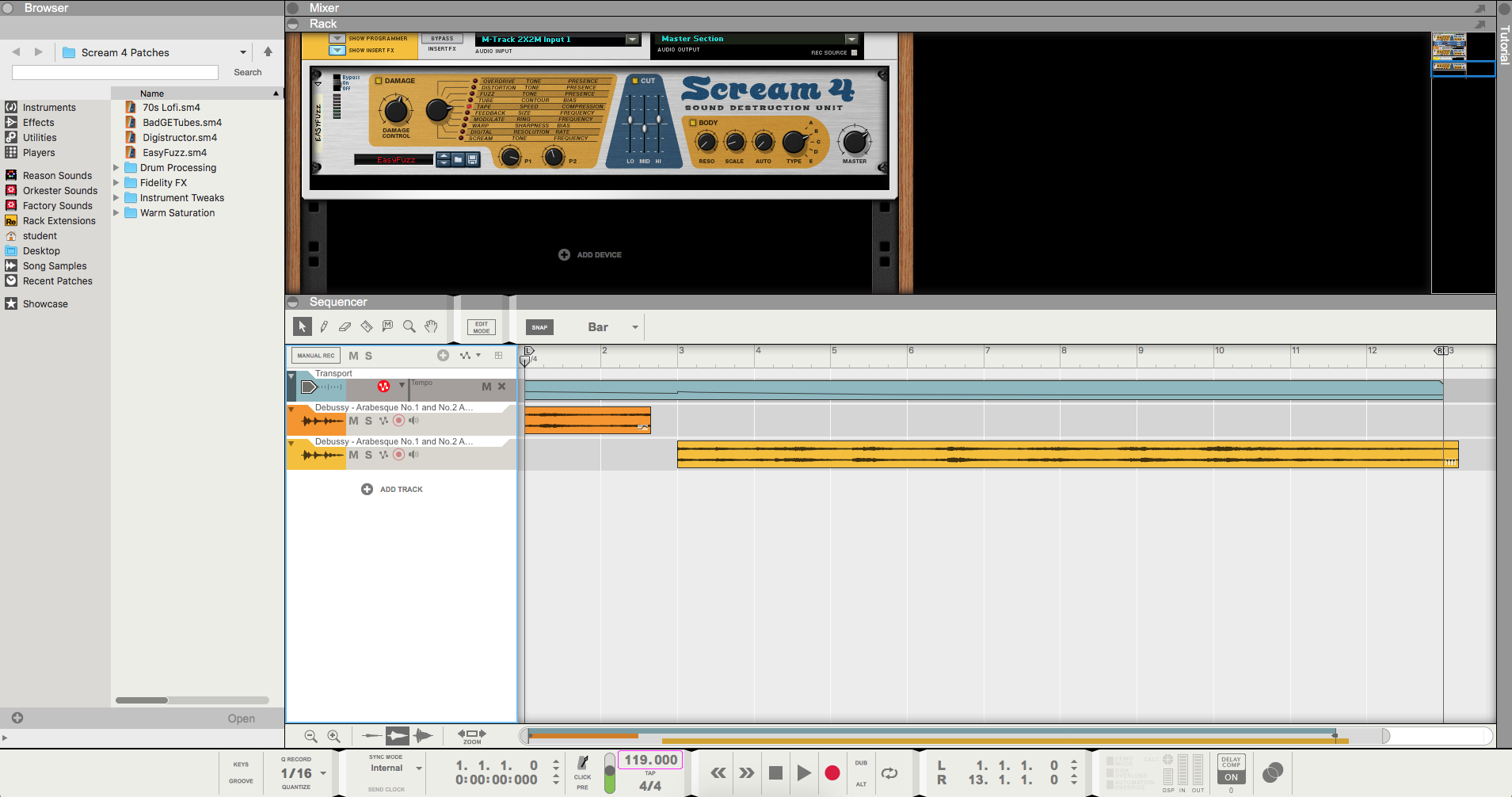Select the Razor tool
The image size is (1512, 797).
point(366,326)
